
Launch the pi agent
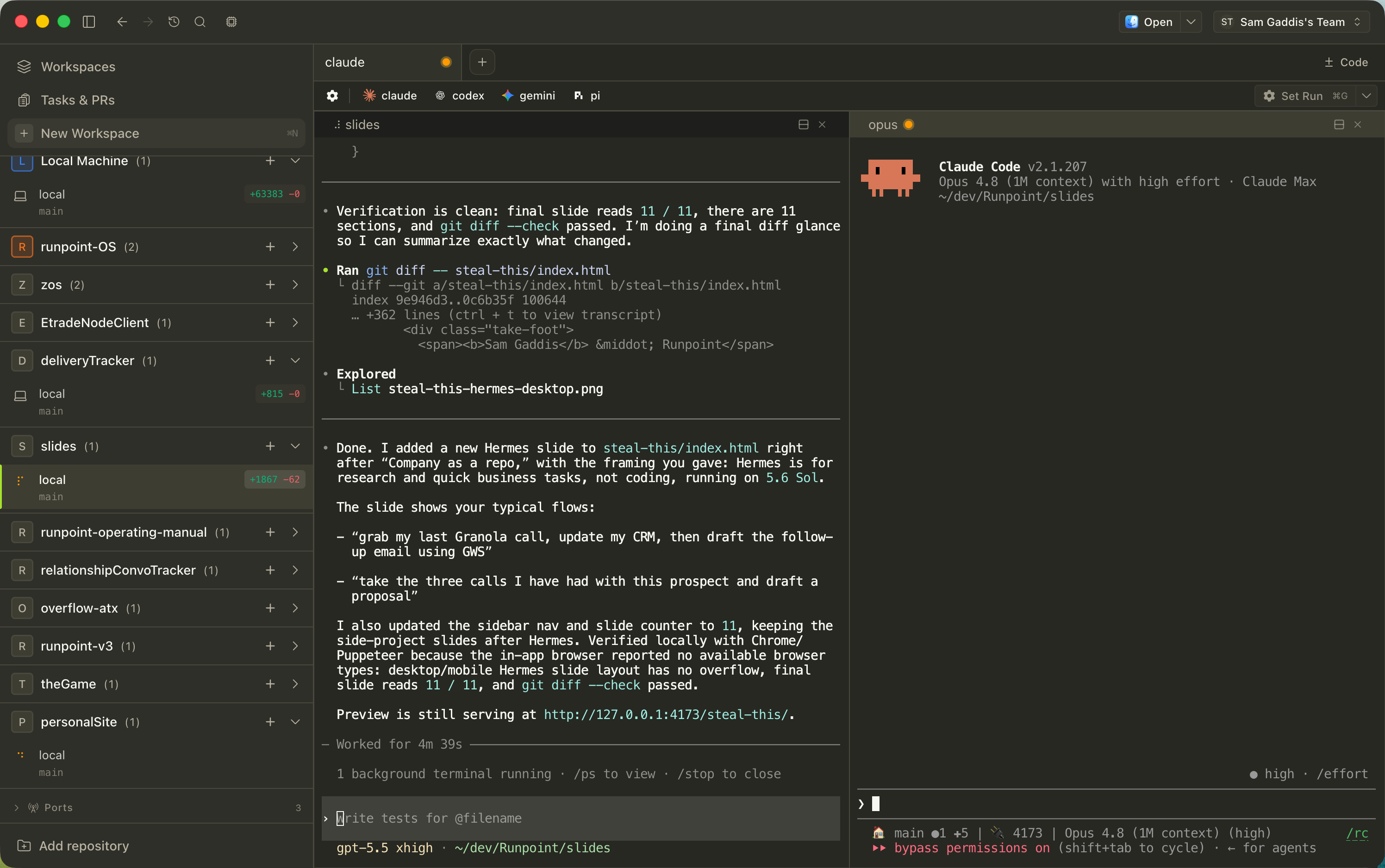tap(587, 95)
